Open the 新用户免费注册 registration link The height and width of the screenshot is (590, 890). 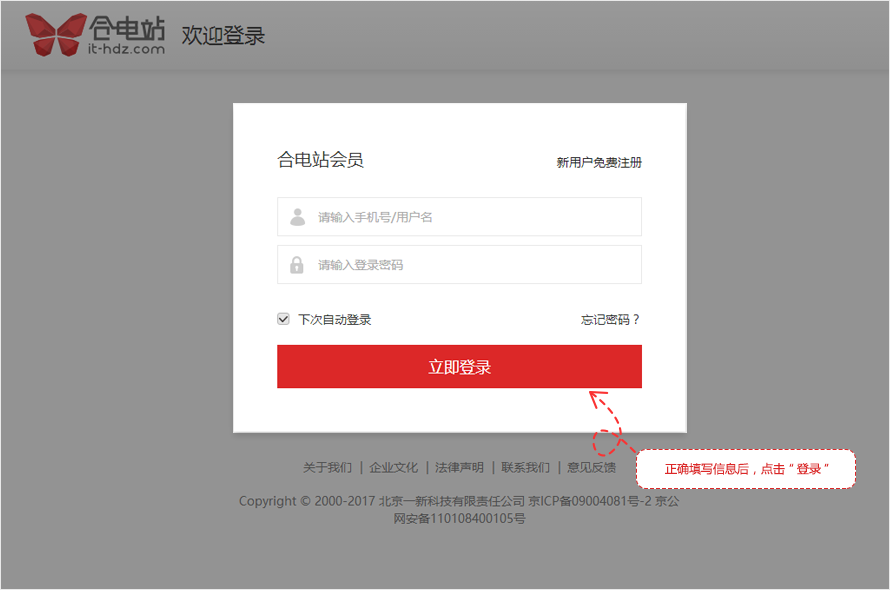pyautogui.click(x=599, y=162)
